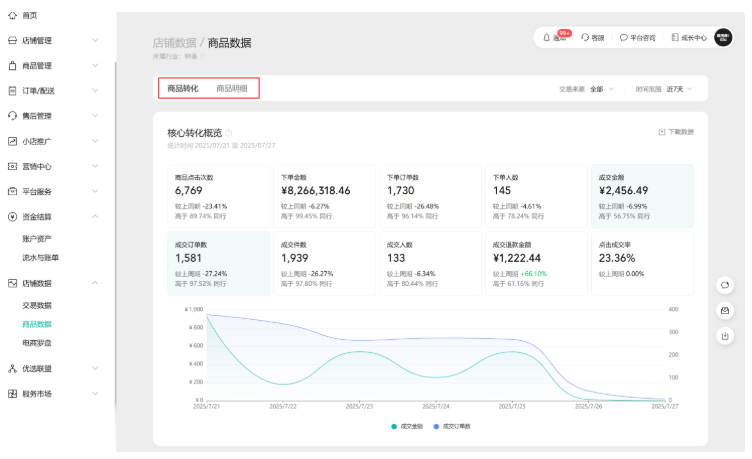
Task: Click the 店铺数据 breadcrumb link
Action: [174, 43]
